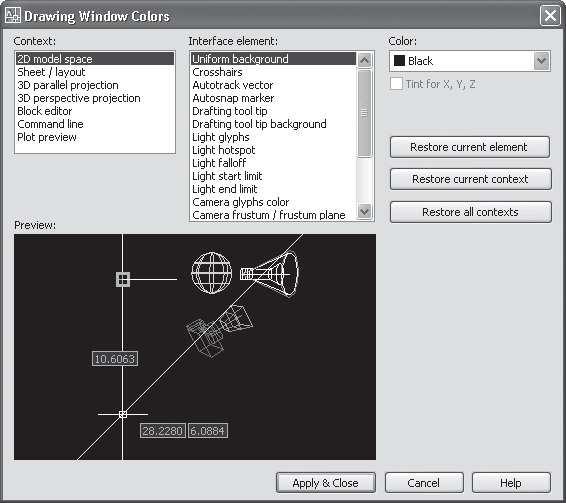Click the sphere light glyph in preview
This screenshot has width=566, height=503.
[212, 273]
